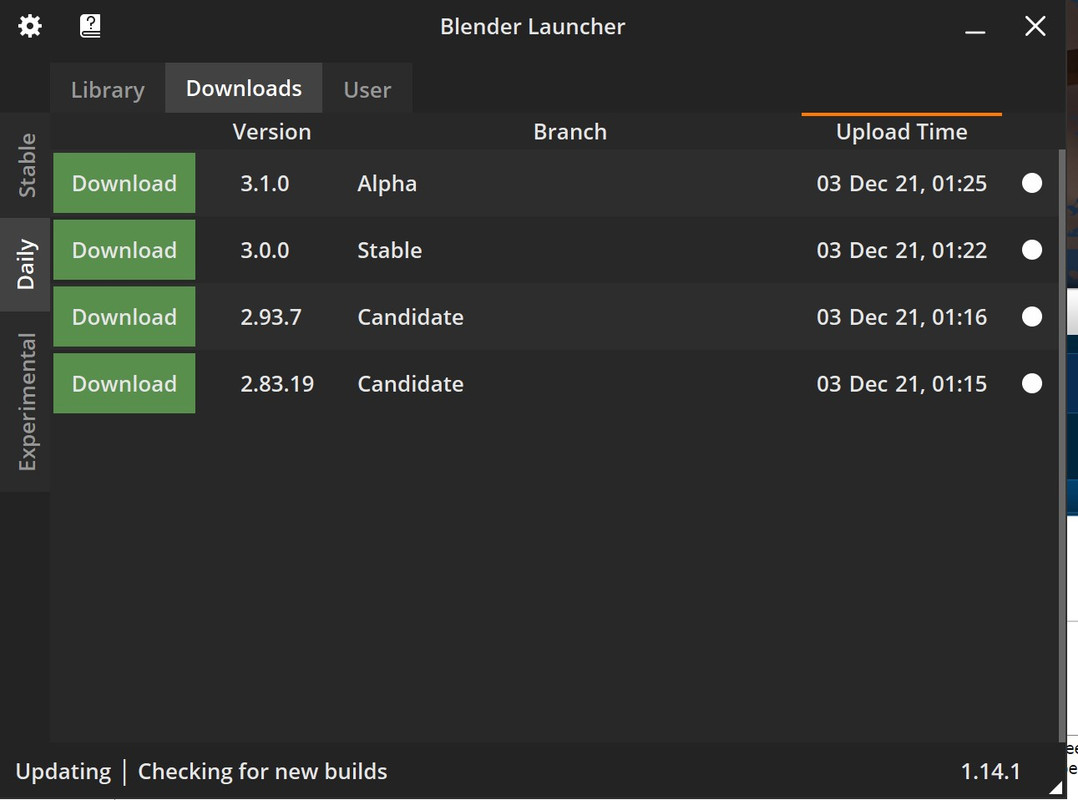
Task: Click the Blender Launcher title bar text
Action: pos(532,26)
